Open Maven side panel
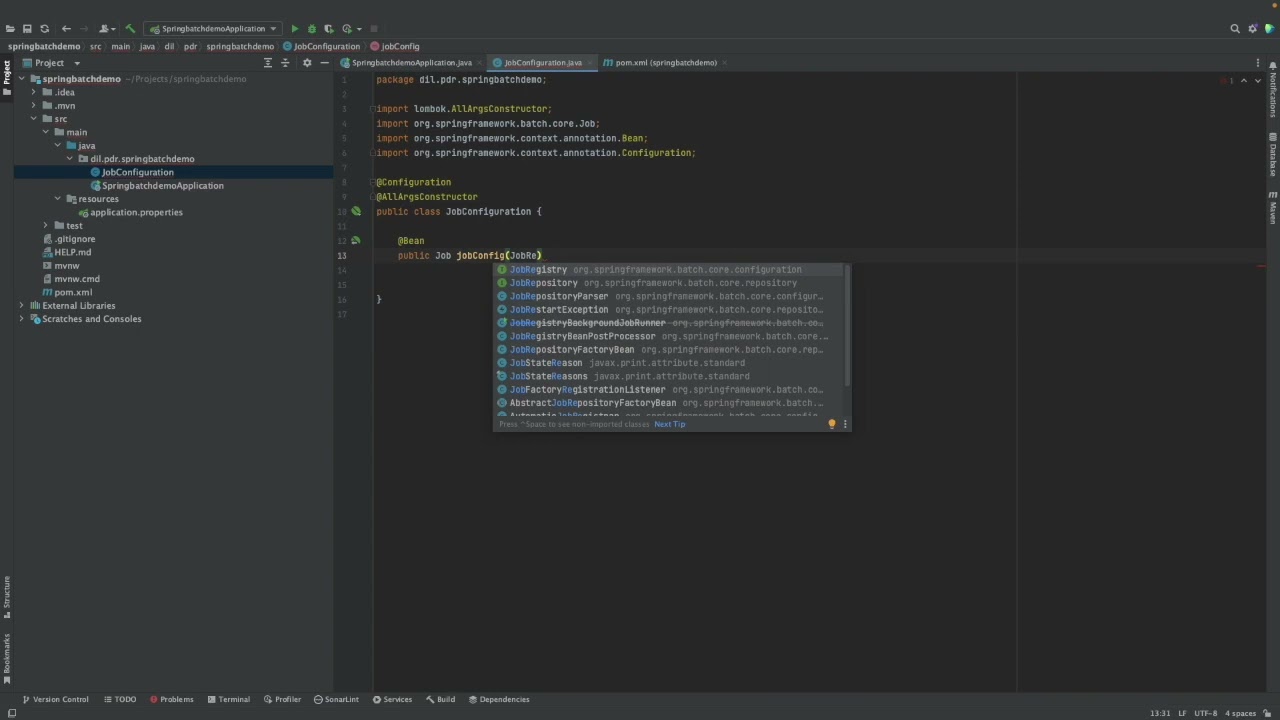 [x=1273, y=208]
